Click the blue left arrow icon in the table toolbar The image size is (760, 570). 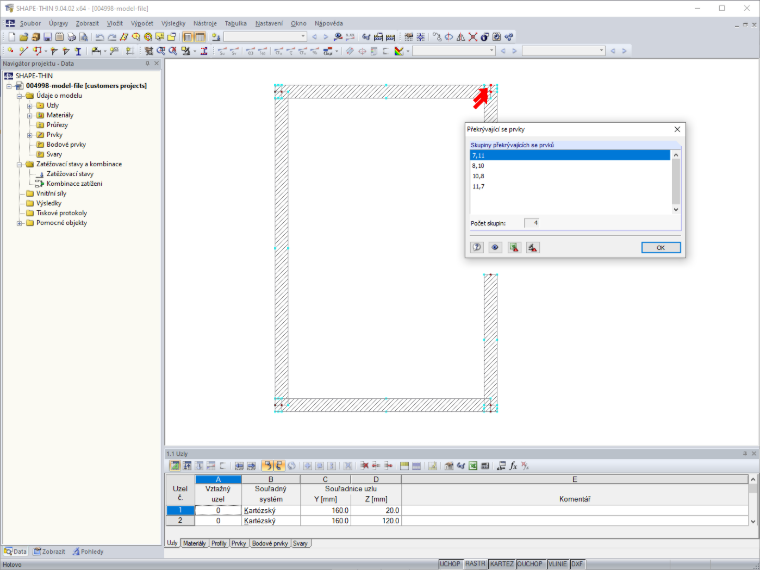[239, 466]
